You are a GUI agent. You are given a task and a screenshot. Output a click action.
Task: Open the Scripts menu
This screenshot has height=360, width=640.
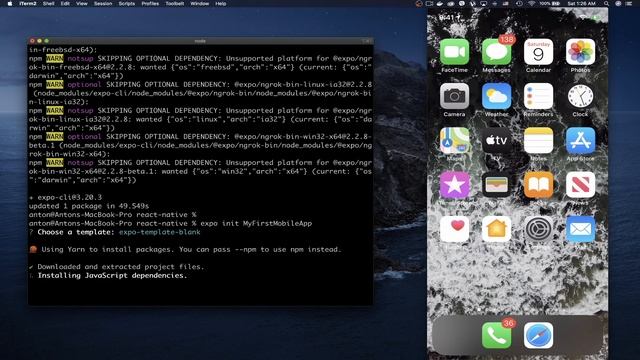[x=127, y=3]
